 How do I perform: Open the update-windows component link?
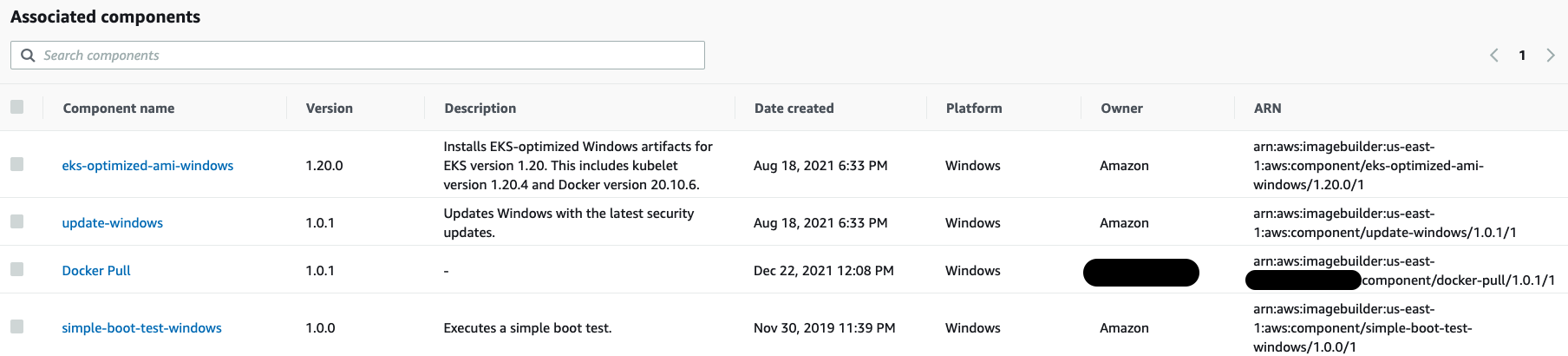(112, 223)
